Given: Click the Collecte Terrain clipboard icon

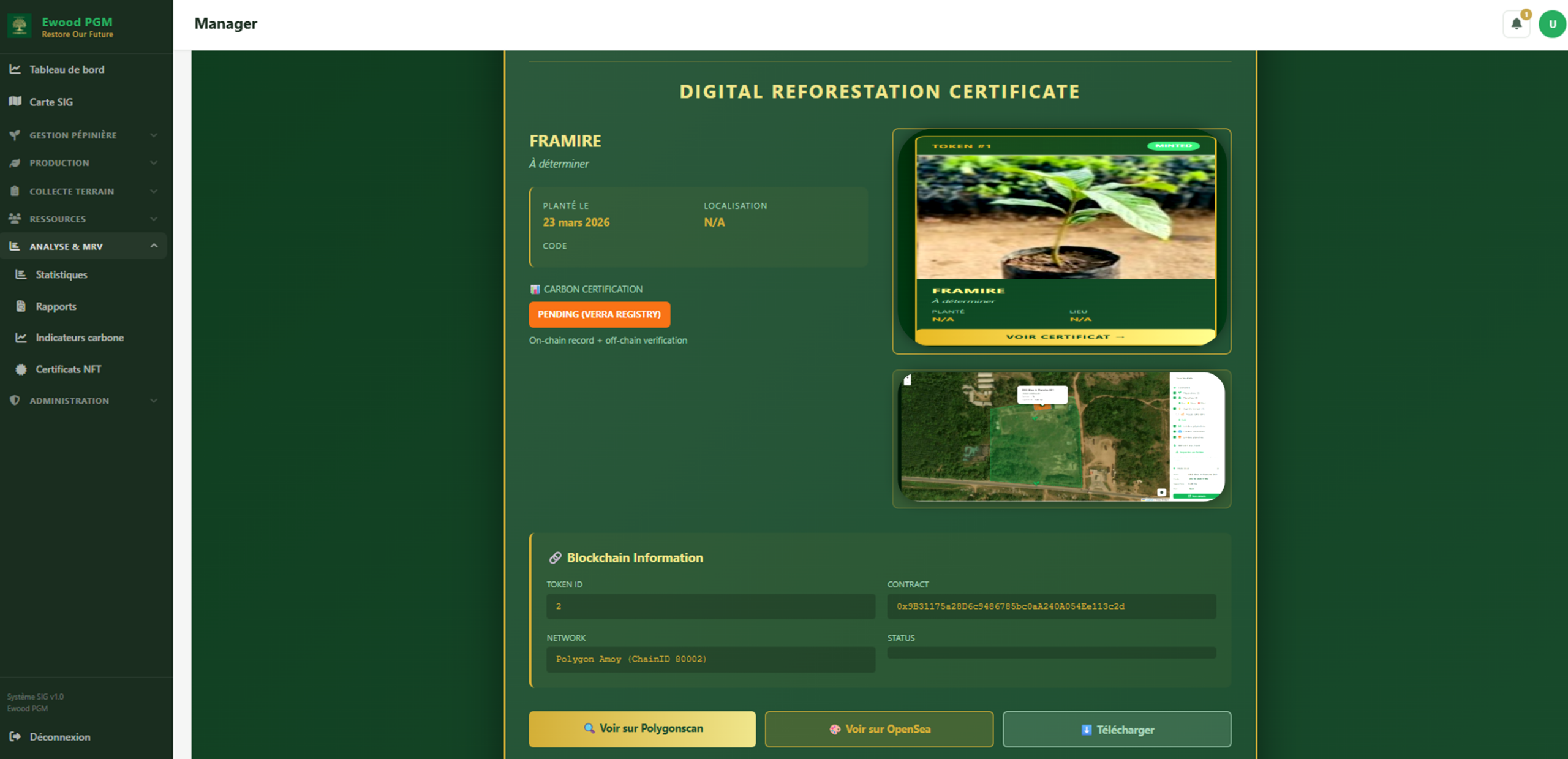Looking at the screenshot, I should pos(15,191).
